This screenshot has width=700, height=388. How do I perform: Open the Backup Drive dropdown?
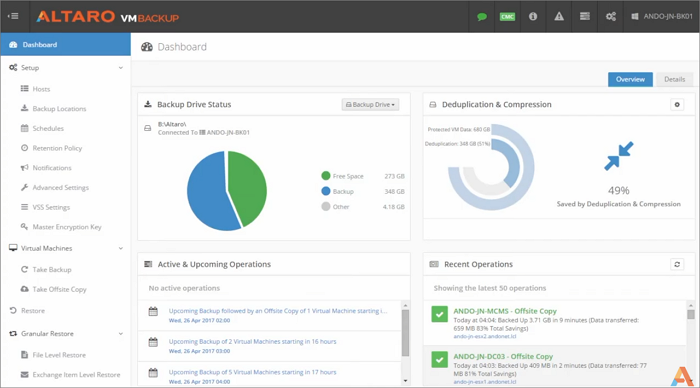[x=370, y=104]
